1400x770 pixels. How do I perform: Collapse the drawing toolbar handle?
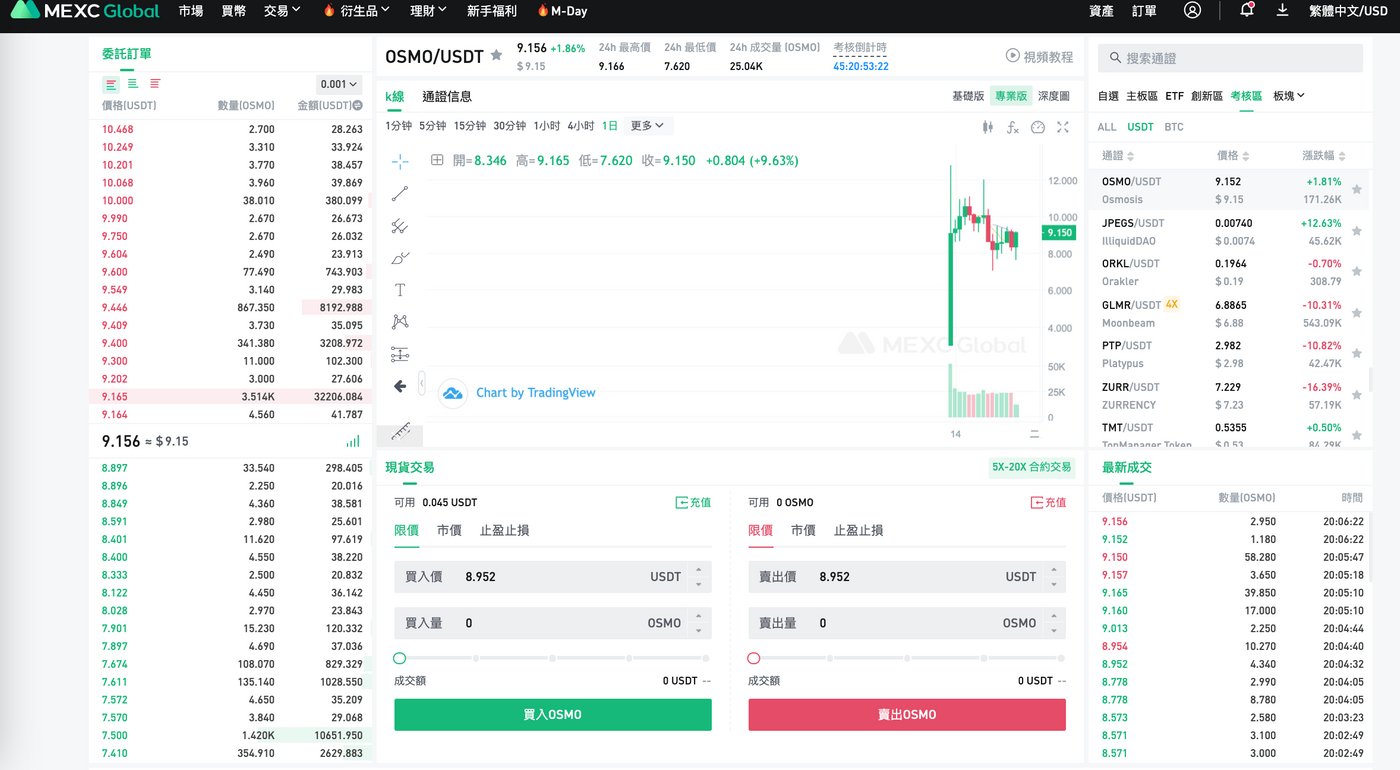point(422,381)
